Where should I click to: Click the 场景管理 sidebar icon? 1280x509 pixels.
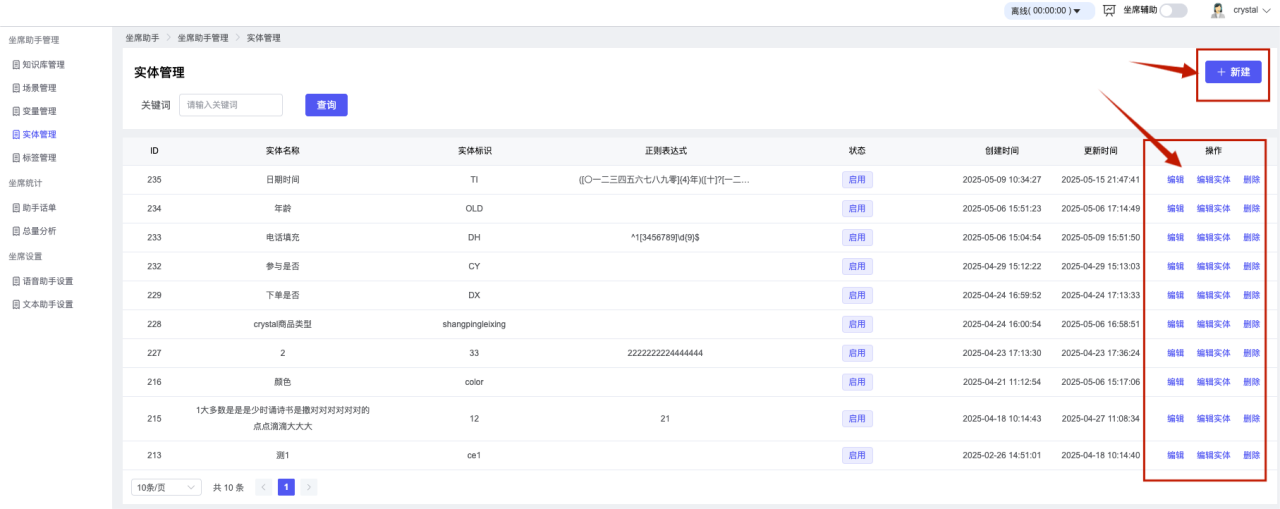tap(16, 88)
